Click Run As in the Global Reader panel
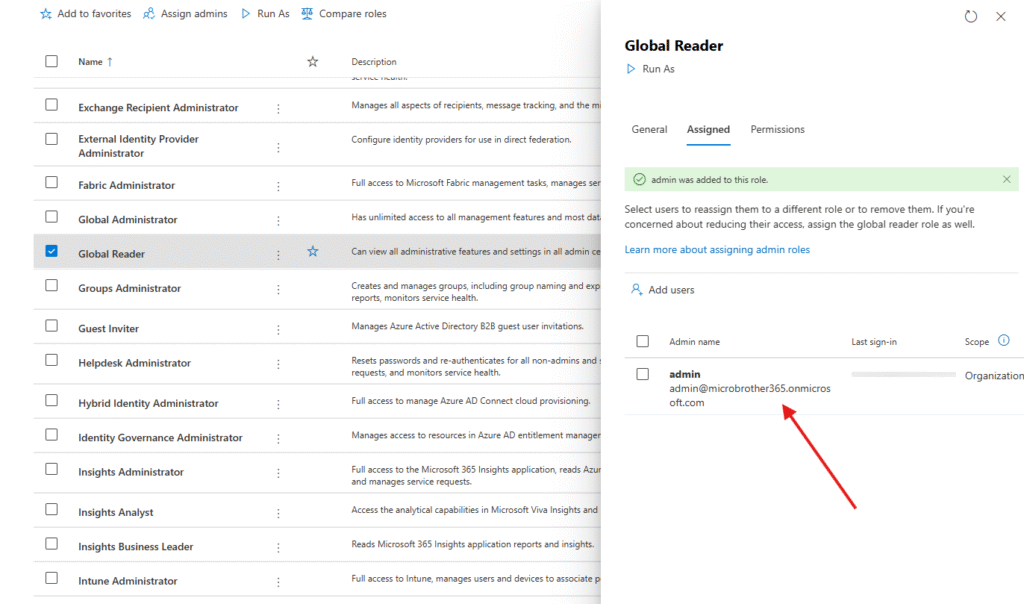The image size is (1024, 604). pyautogui.click(x=650, y=69)
